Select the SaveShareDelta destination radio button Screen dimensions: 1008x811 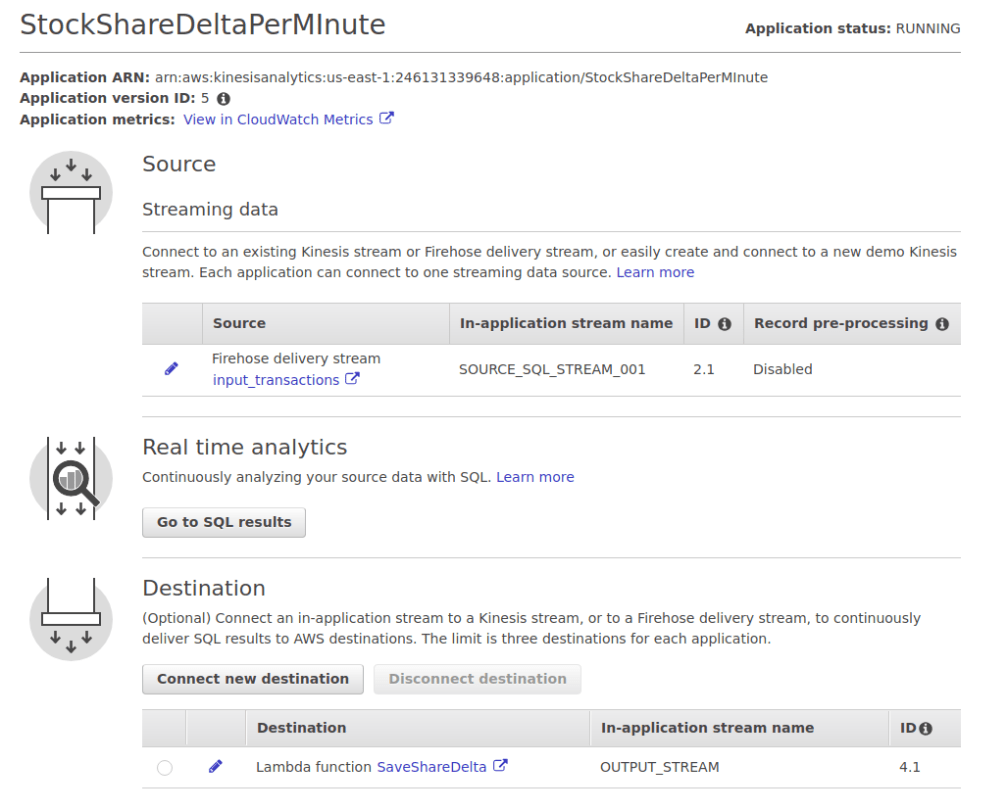click(164, 768)
